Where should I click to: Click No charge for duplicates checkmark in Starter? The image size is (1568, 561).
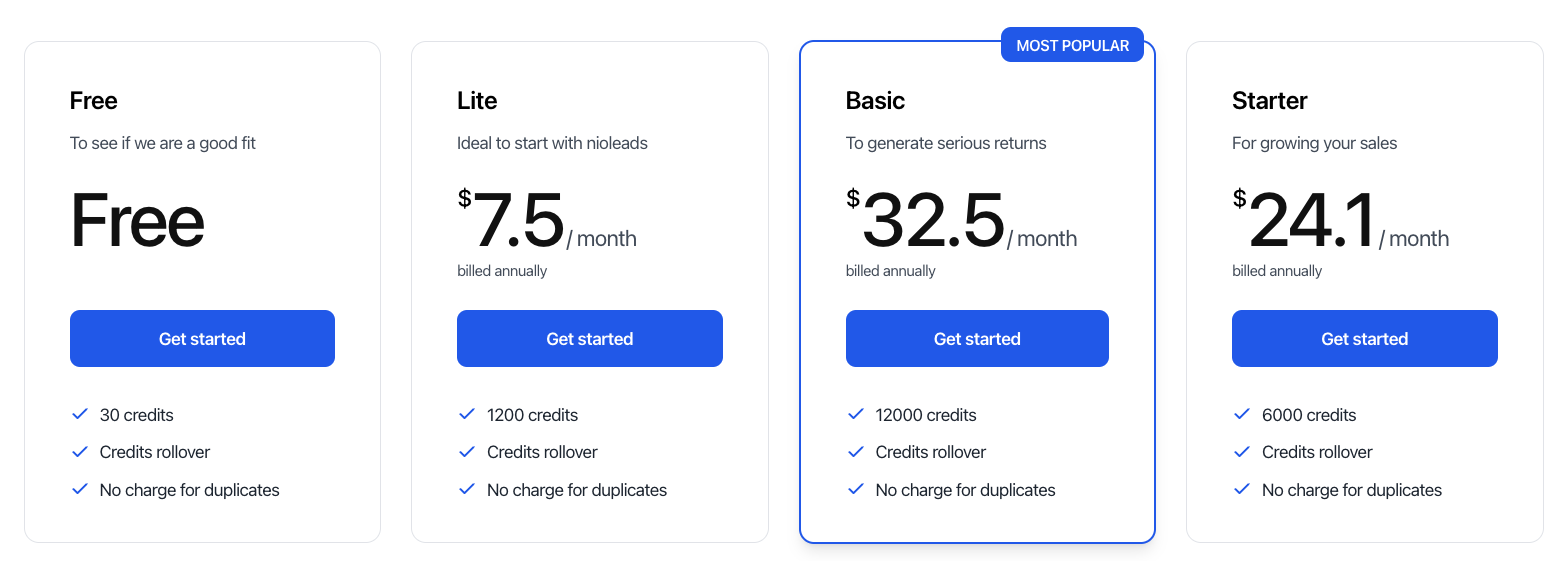tap(1242, 489)
